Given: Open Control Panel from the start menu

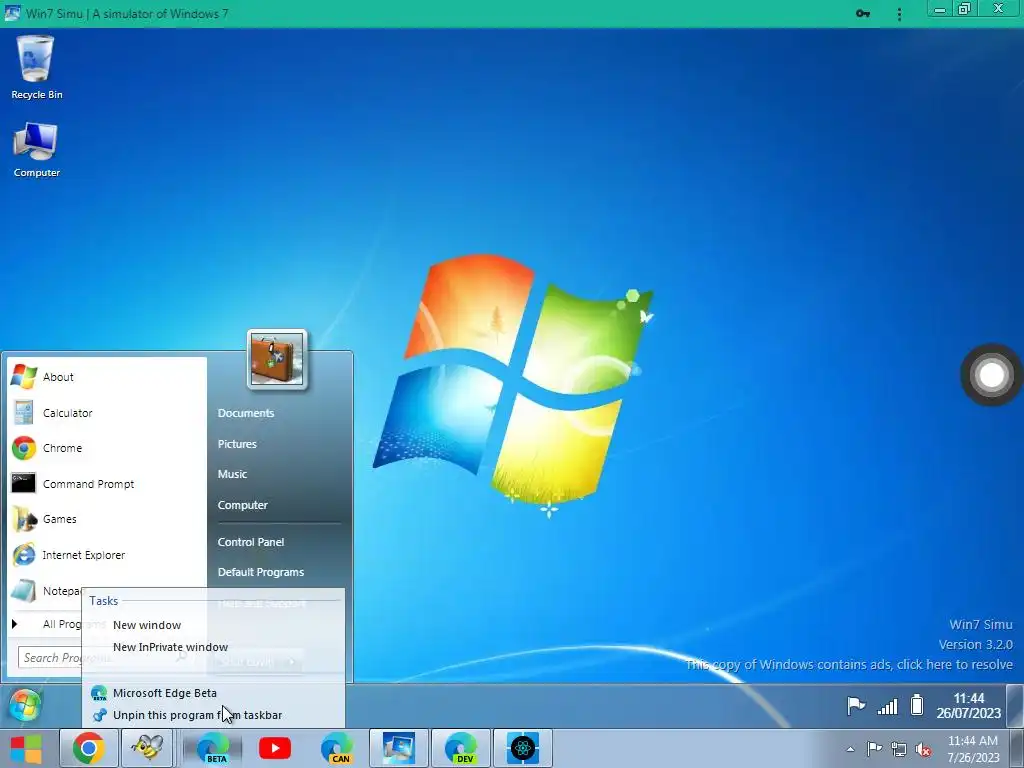Looking at the screenshot, I should click(251, 542).
